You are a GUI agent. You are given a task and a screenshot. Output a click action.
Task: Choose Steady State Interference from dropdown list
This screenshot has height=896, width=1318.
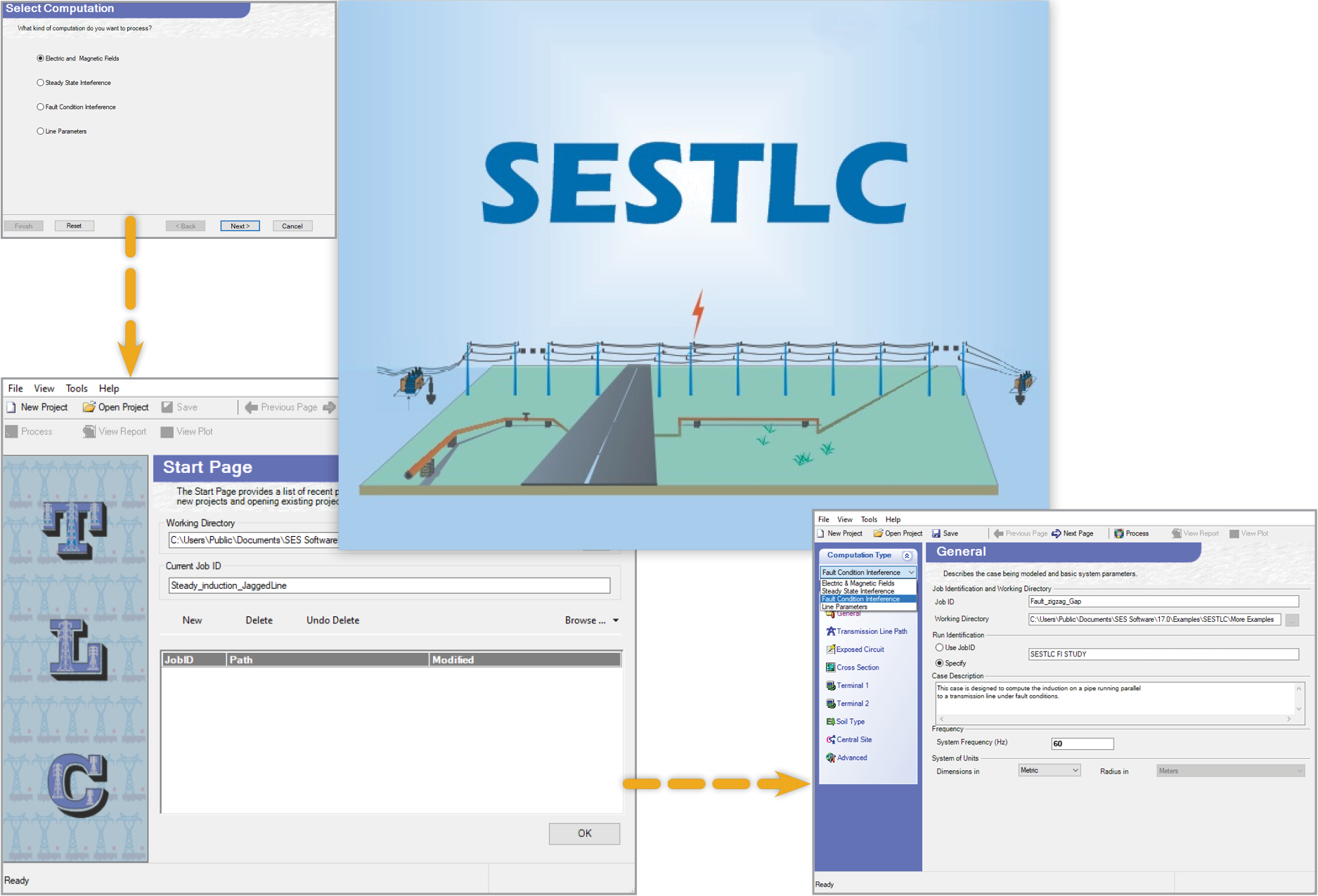coord(868,591)
